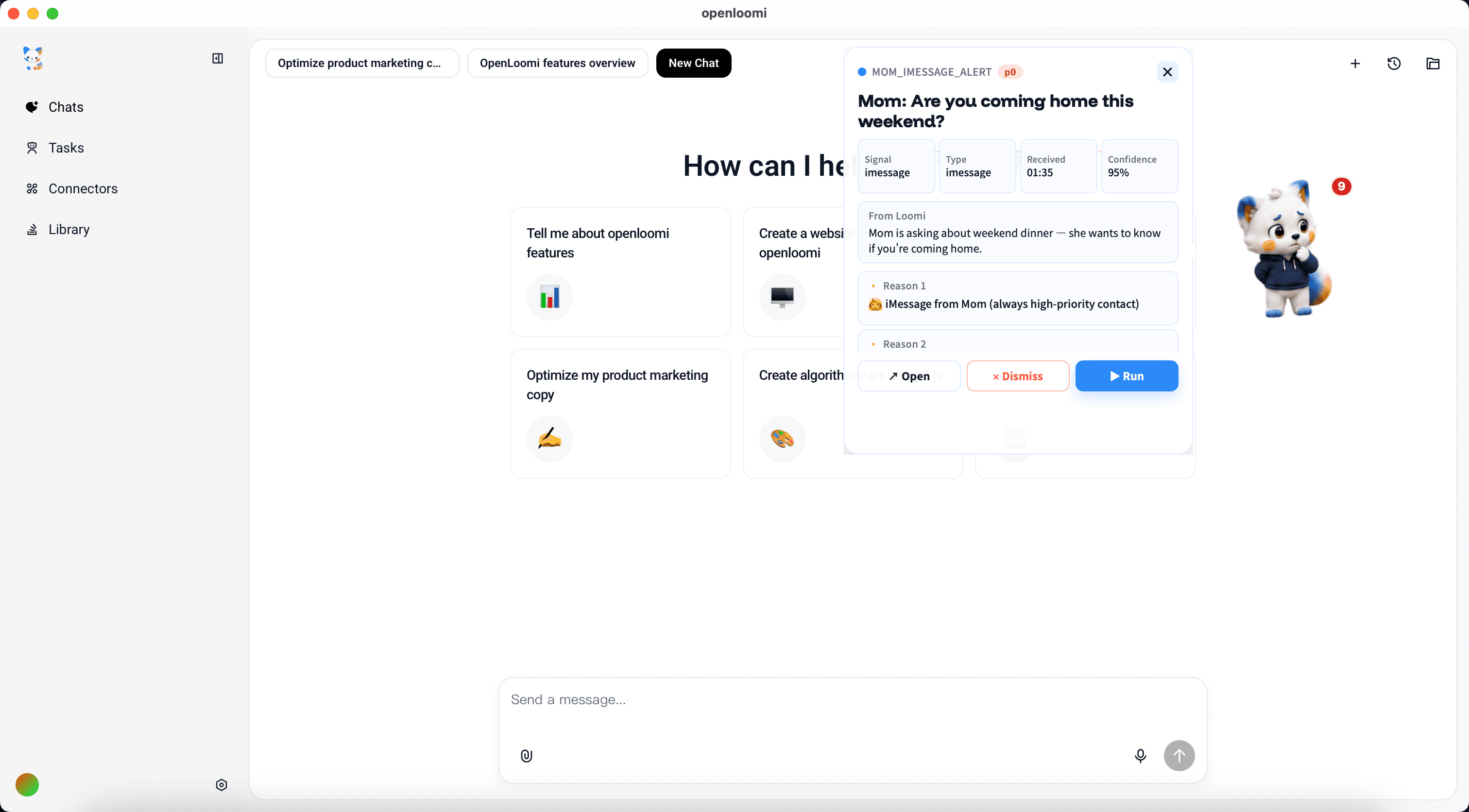
Task: Switch to Optimize product marketing tab
Action: 362,63
